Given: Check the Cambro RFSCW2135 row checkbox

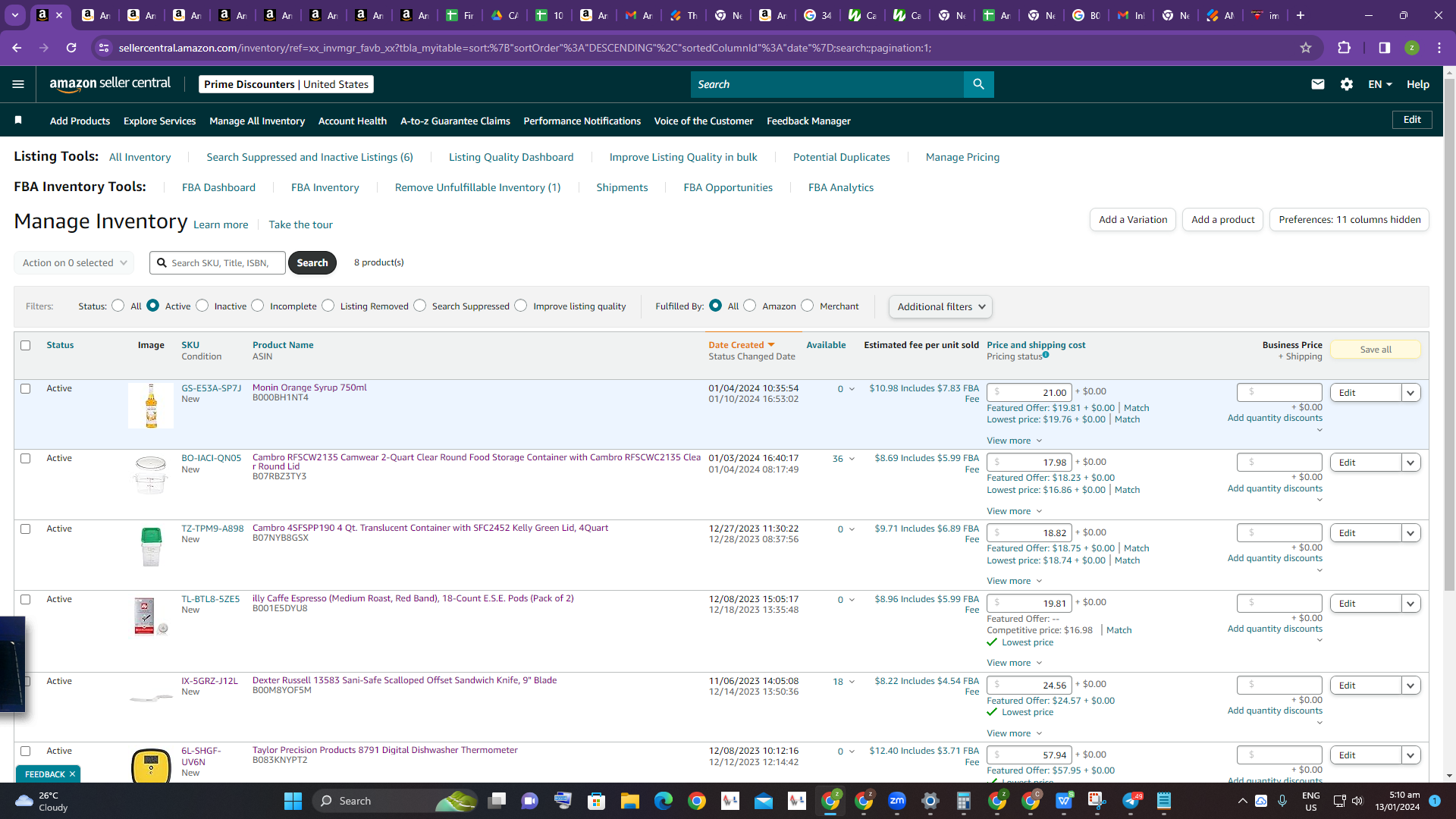Looking at the screenshot, I should (25, 459).
